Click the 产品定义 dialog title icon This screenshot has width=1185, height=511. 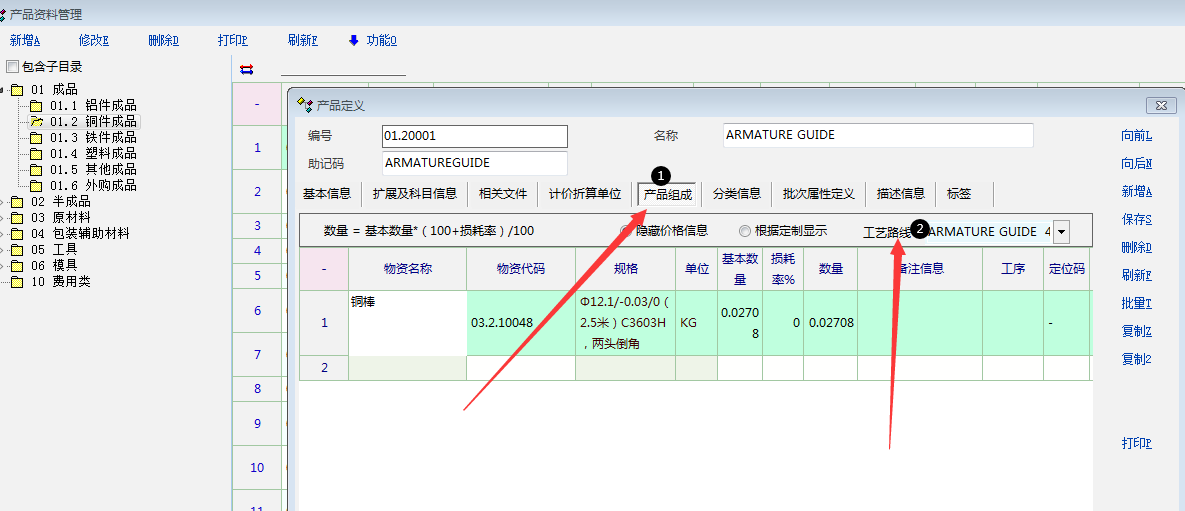[x=305, y=105]
